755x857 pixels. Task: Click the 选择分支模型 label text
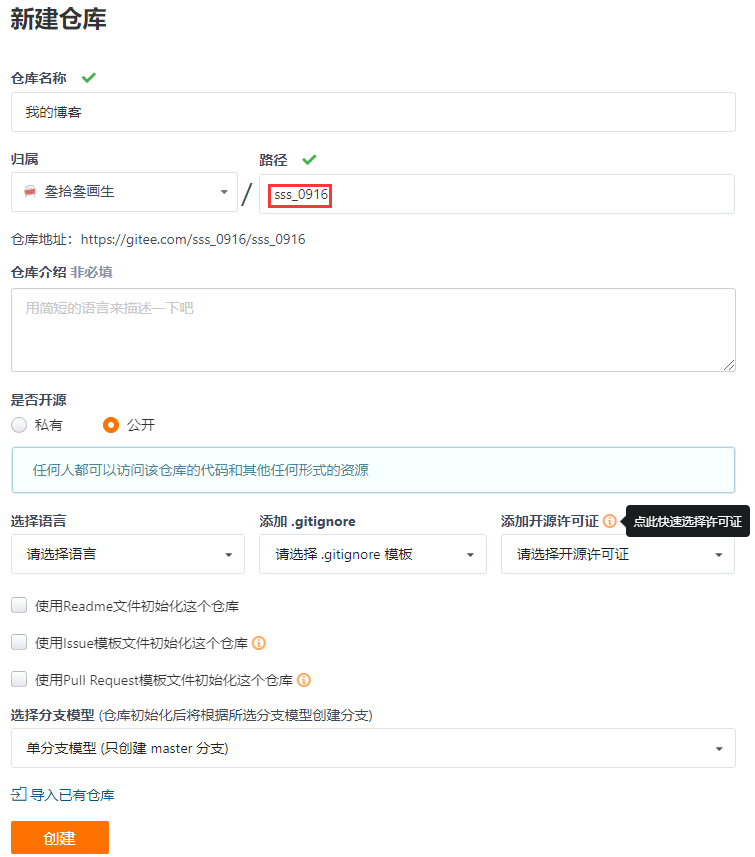pos(53,715)
